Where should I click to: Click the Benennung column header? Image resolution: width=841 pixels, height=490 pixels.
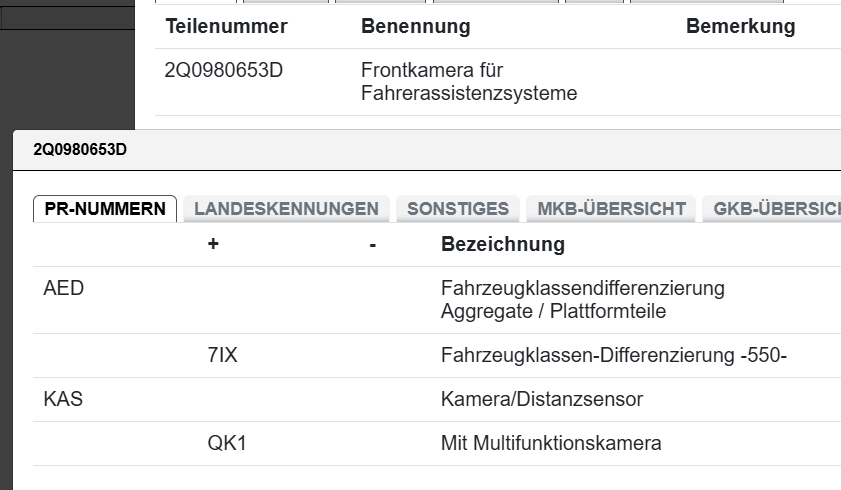point(415,27)
